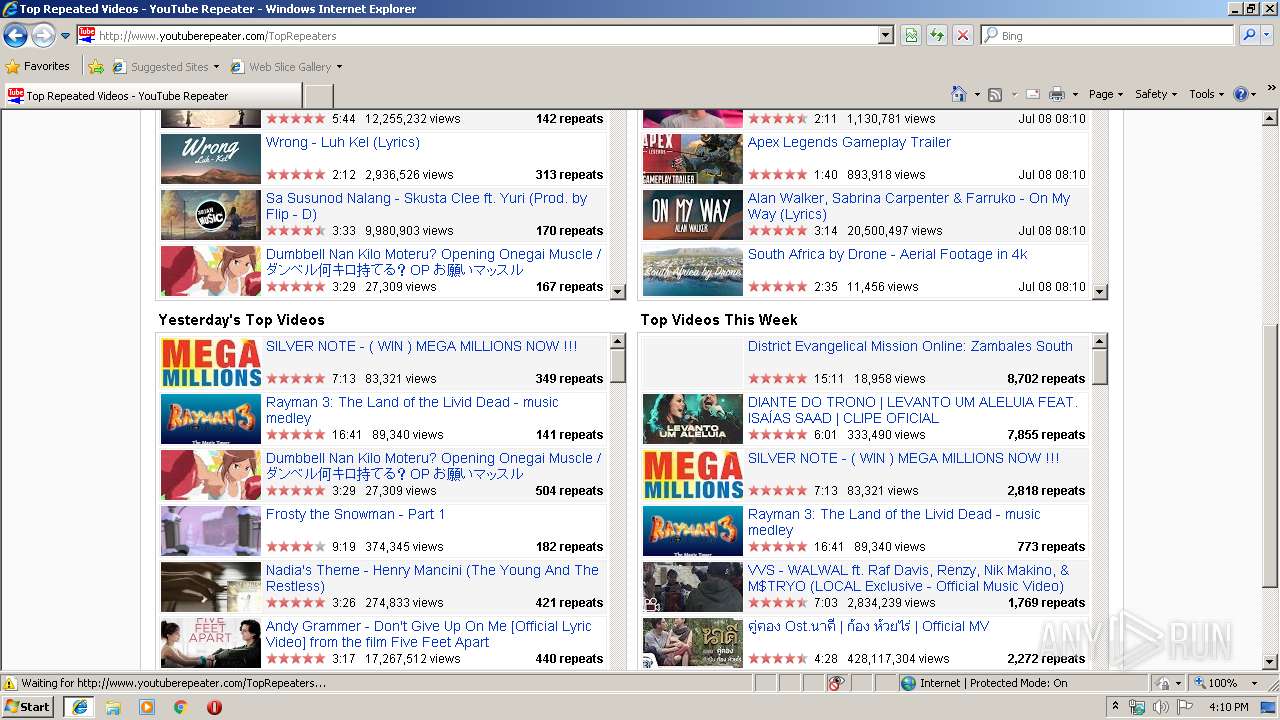
Task: Click the 'Internet | Protected Mode: On' status text
Action: 993,683
